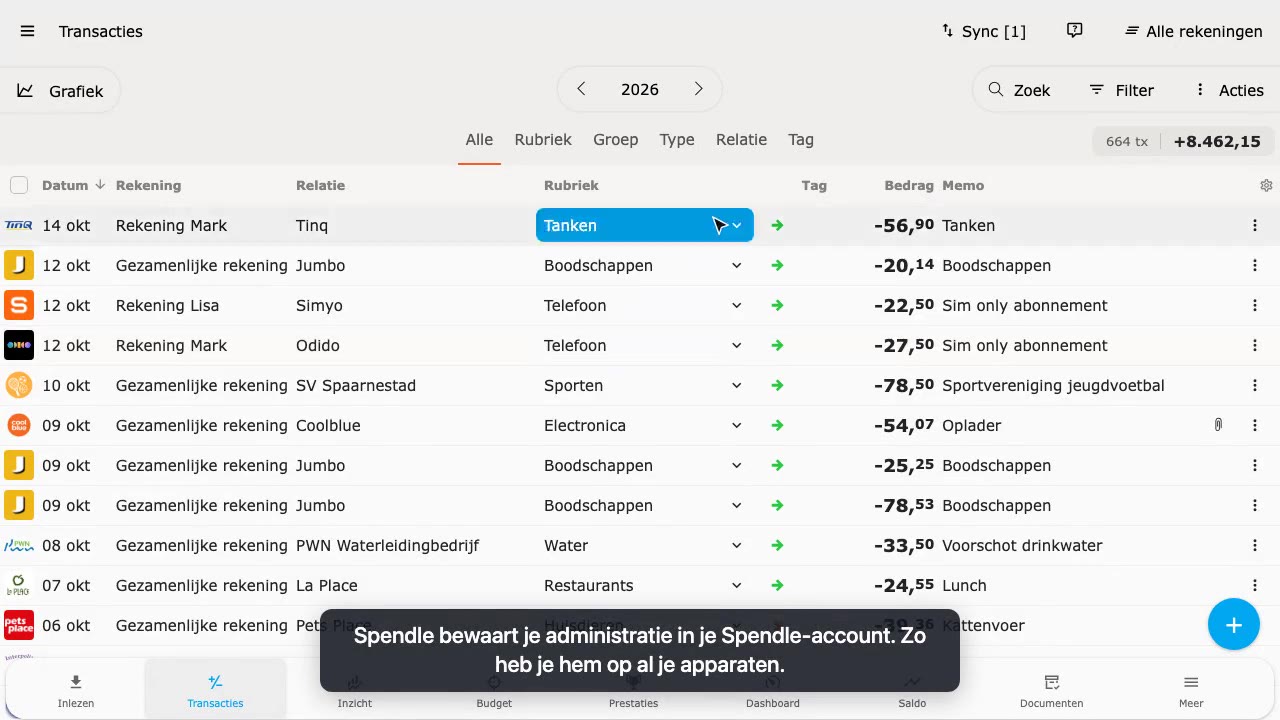Image resolution: width=1280 pixels, height=720 pixels.
Task: Tick the select-all checkbox in the header
Action: pyautogui.click(x=19, y=185)
